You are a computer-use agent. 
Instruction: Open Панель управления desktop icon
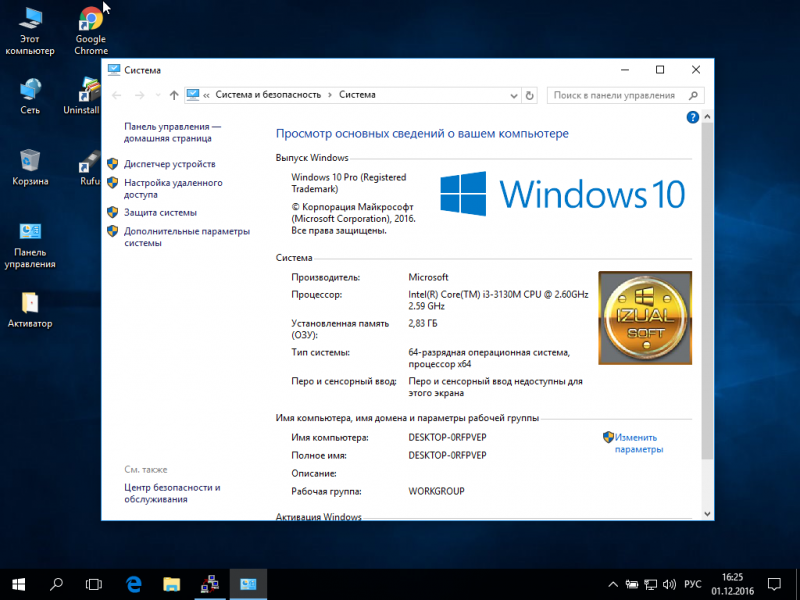coord(30,245)
